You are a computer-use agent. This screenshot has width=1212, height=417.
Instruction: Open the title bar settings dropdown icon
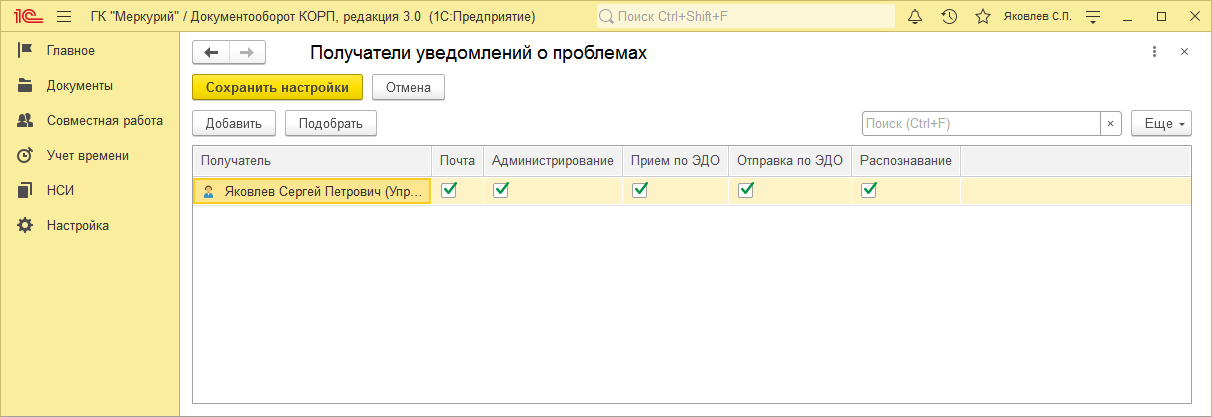tap(1093, 17)
